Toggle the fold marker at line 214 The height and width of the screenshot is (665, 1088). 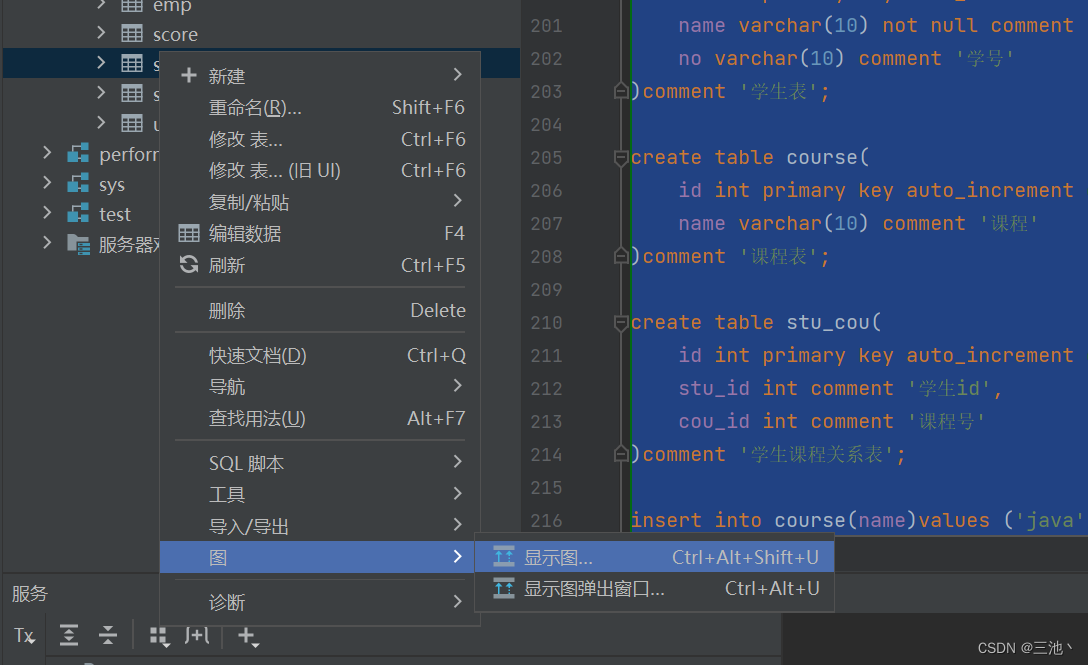pyautogui.click(x=621, y=454)
